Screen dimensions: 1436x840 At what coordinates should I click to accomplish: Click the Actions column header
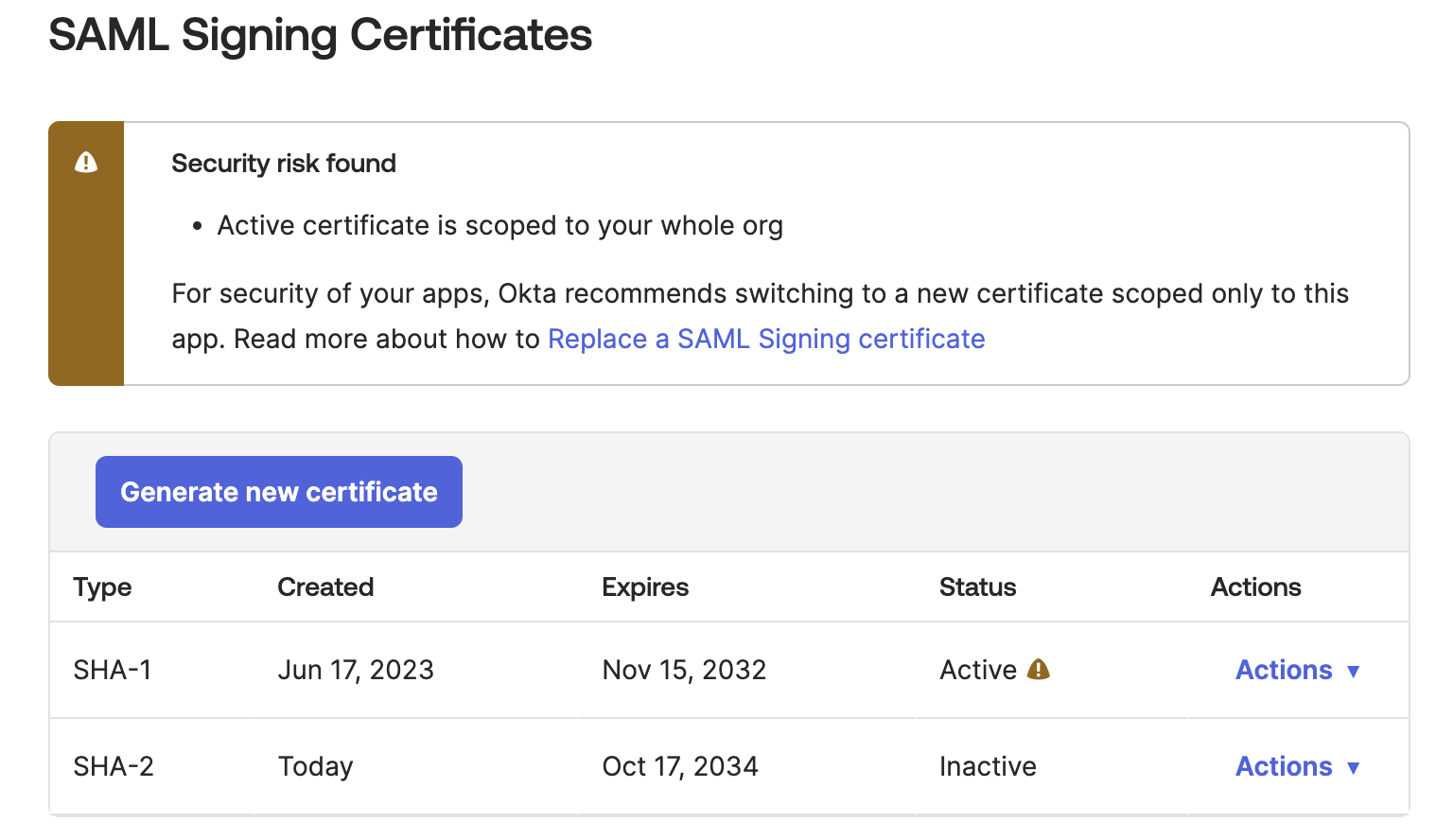click(x=1255, y=586)
